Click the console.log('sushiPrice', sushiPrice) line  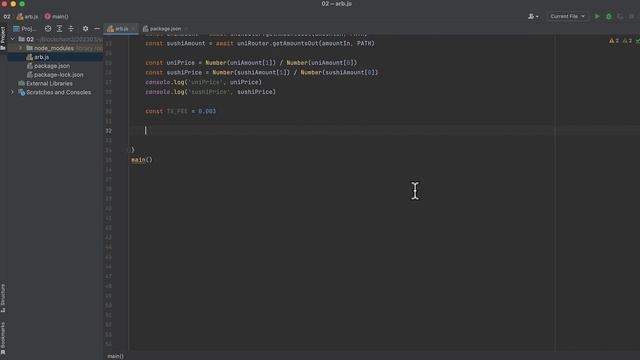point(210,92)
